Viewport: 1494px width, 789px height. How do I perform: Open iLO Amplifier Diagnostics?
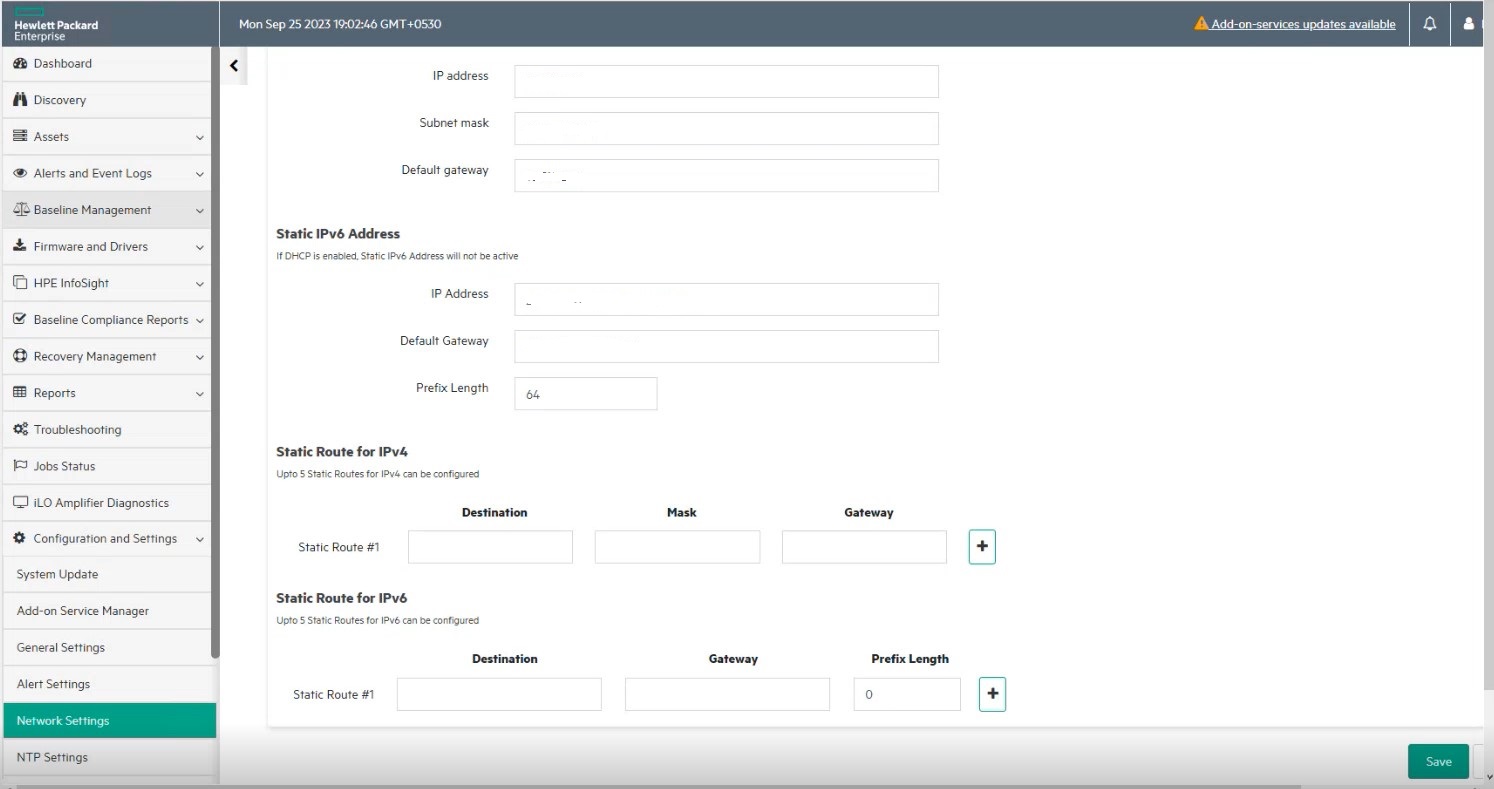pyautogui.click(x=101, y=502)
